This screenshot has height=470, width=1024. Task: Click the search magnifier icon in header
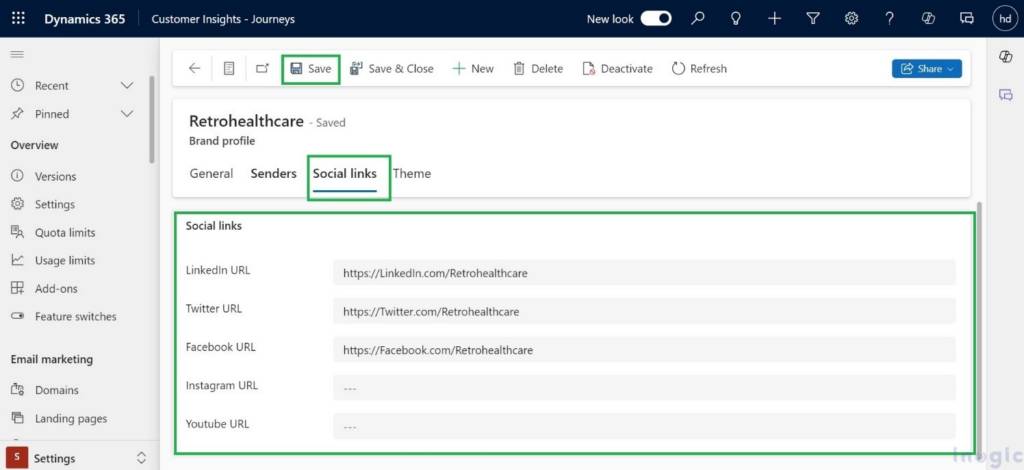coord(698,19)
